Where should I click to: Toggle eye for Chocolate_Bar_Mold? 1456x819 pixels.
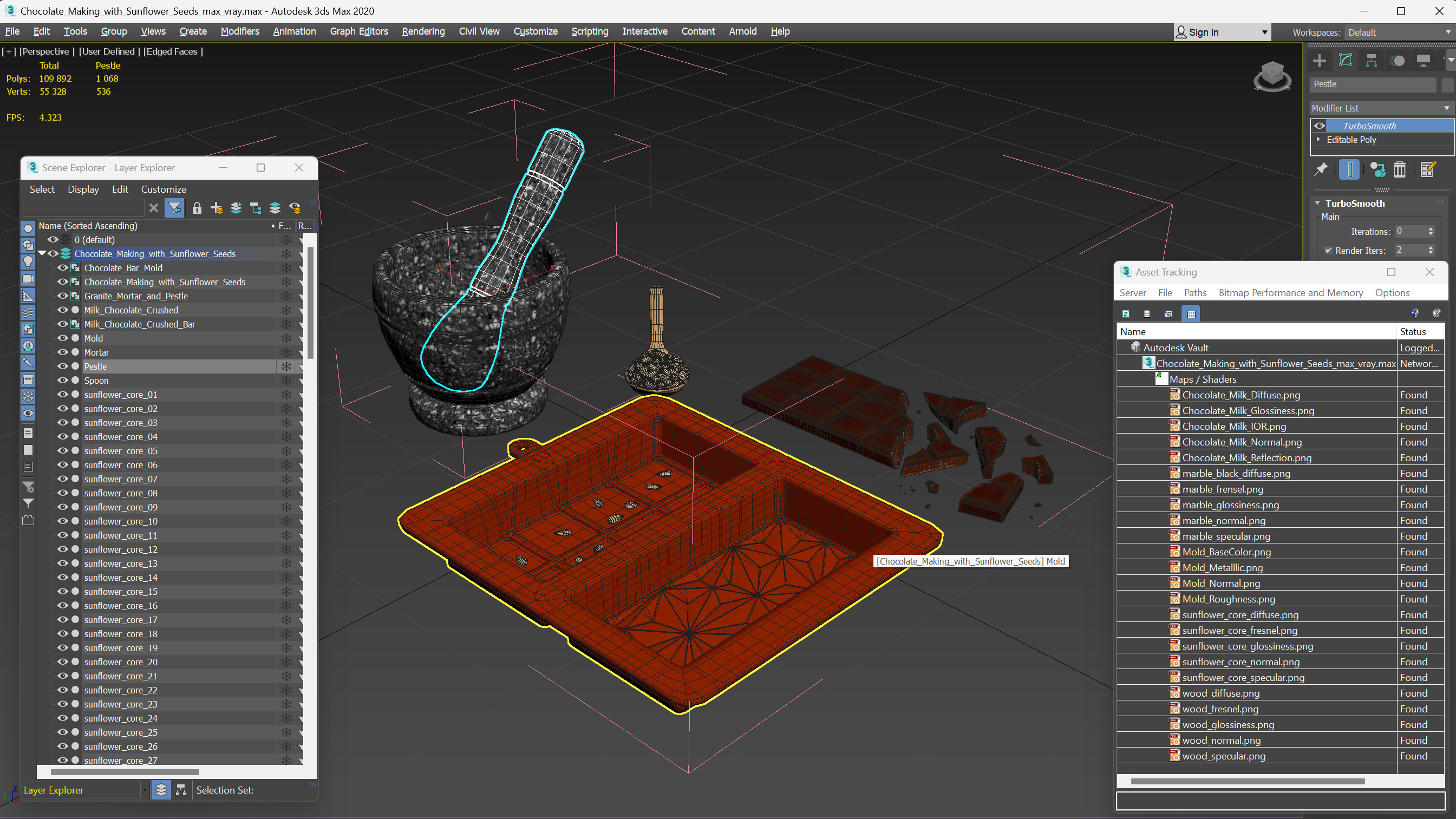point(62,268)
